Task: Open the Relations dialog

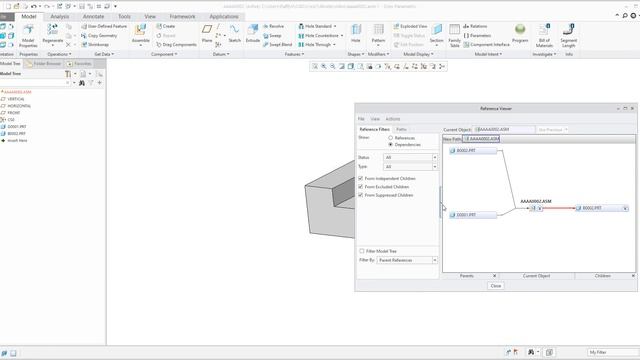Action: pos(475,26)
